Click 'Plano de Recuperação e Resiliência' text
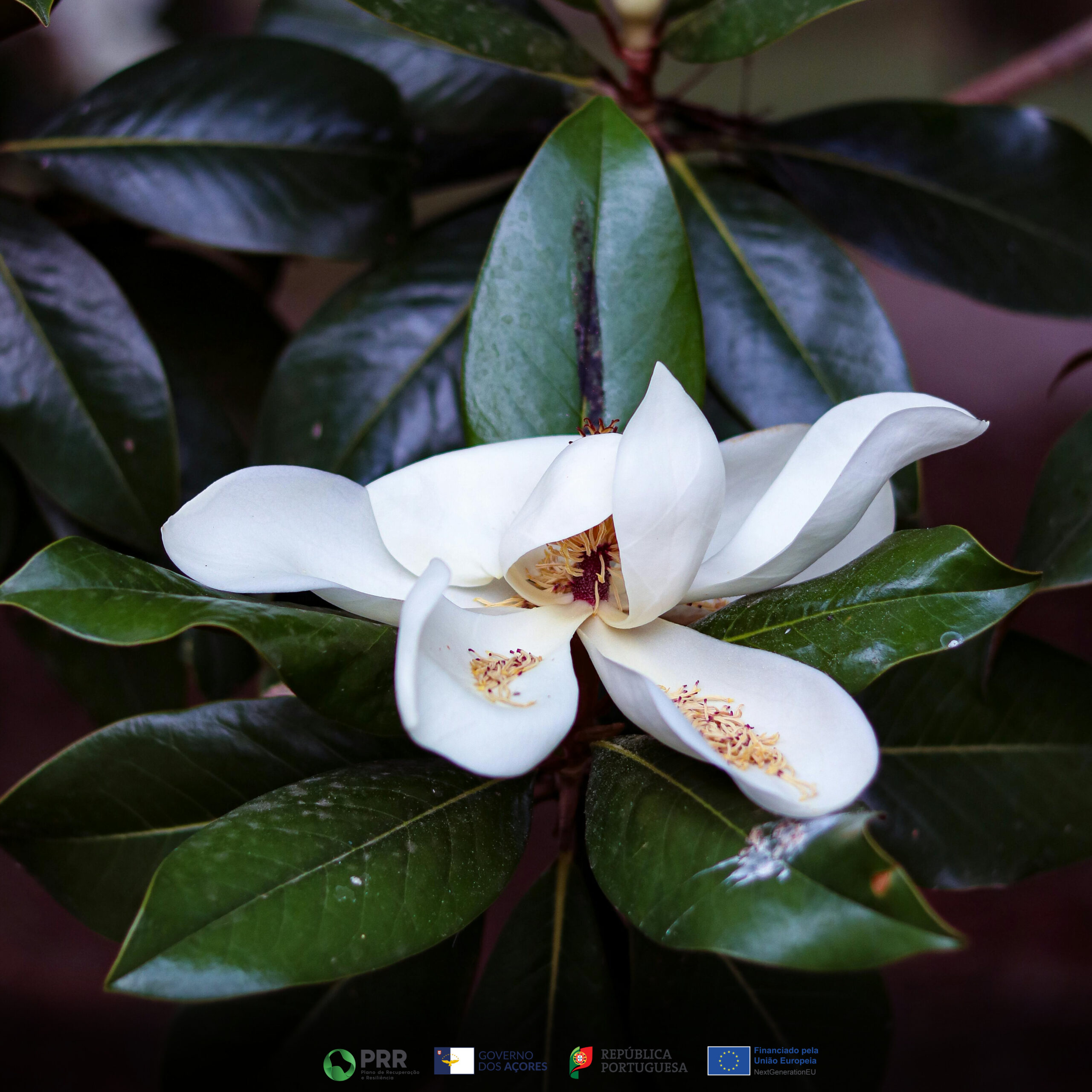The height and width of the screenshot is (1092, 1092). (390, 1073)
